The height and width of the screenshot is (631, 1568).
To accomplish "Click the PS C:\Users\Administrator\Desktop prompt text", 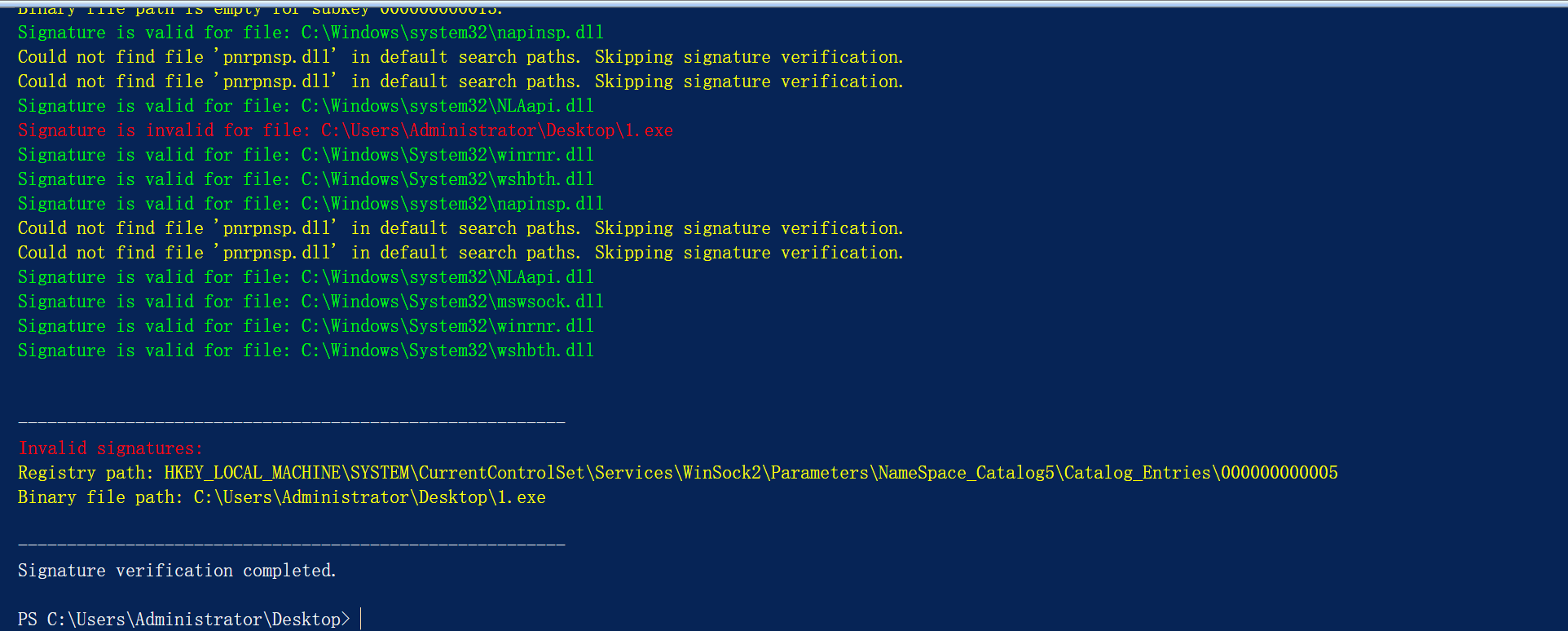I will pyautogui.click(x=183, y=620).
